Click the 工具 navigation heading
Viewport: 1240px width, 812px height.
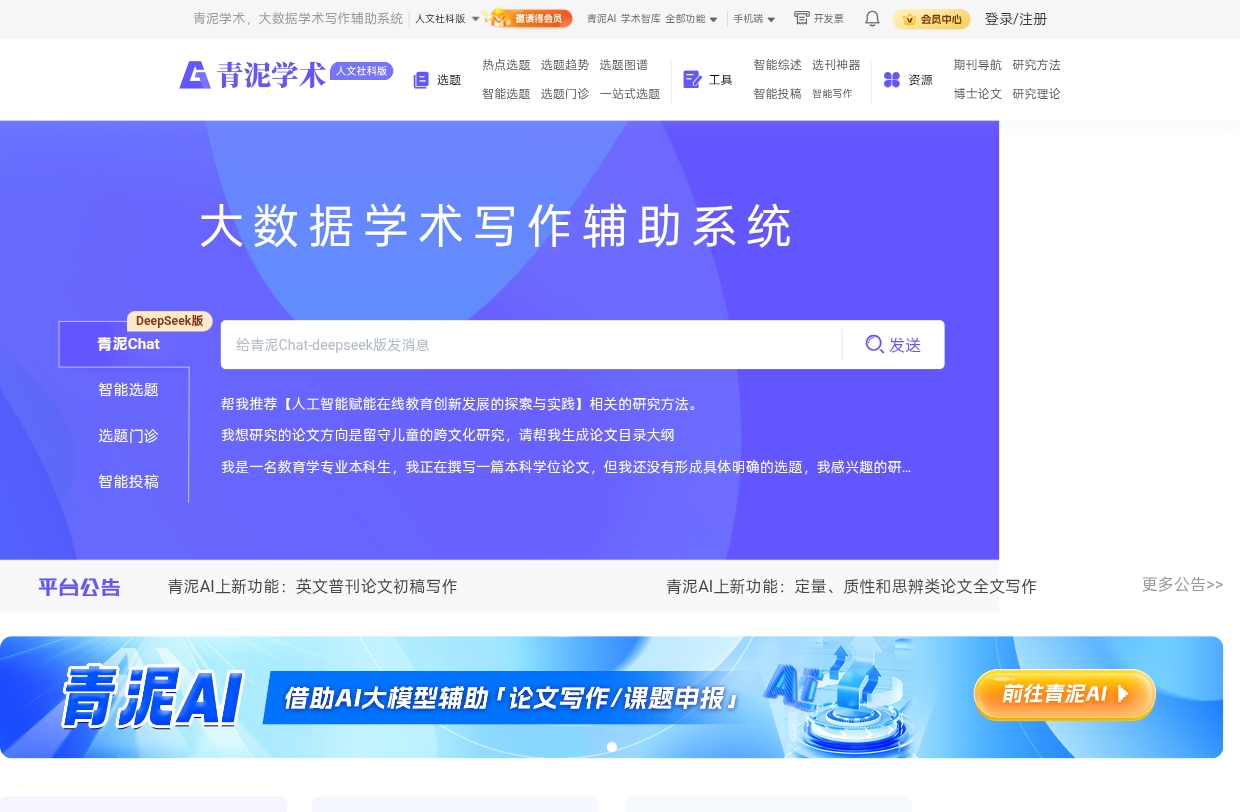pyautogui.click(x=721, y=80)
